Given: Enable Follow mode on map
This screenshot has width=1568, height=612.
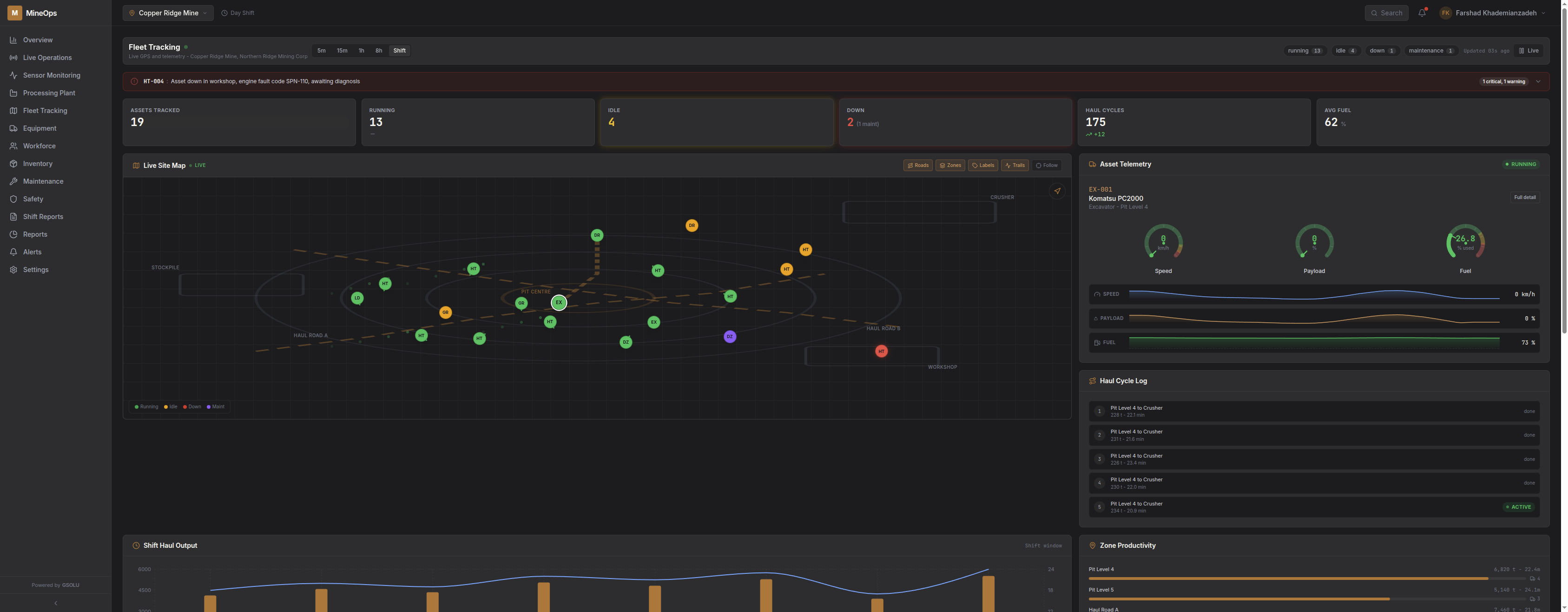Looking at the screenshot, I should [1047, 166].
